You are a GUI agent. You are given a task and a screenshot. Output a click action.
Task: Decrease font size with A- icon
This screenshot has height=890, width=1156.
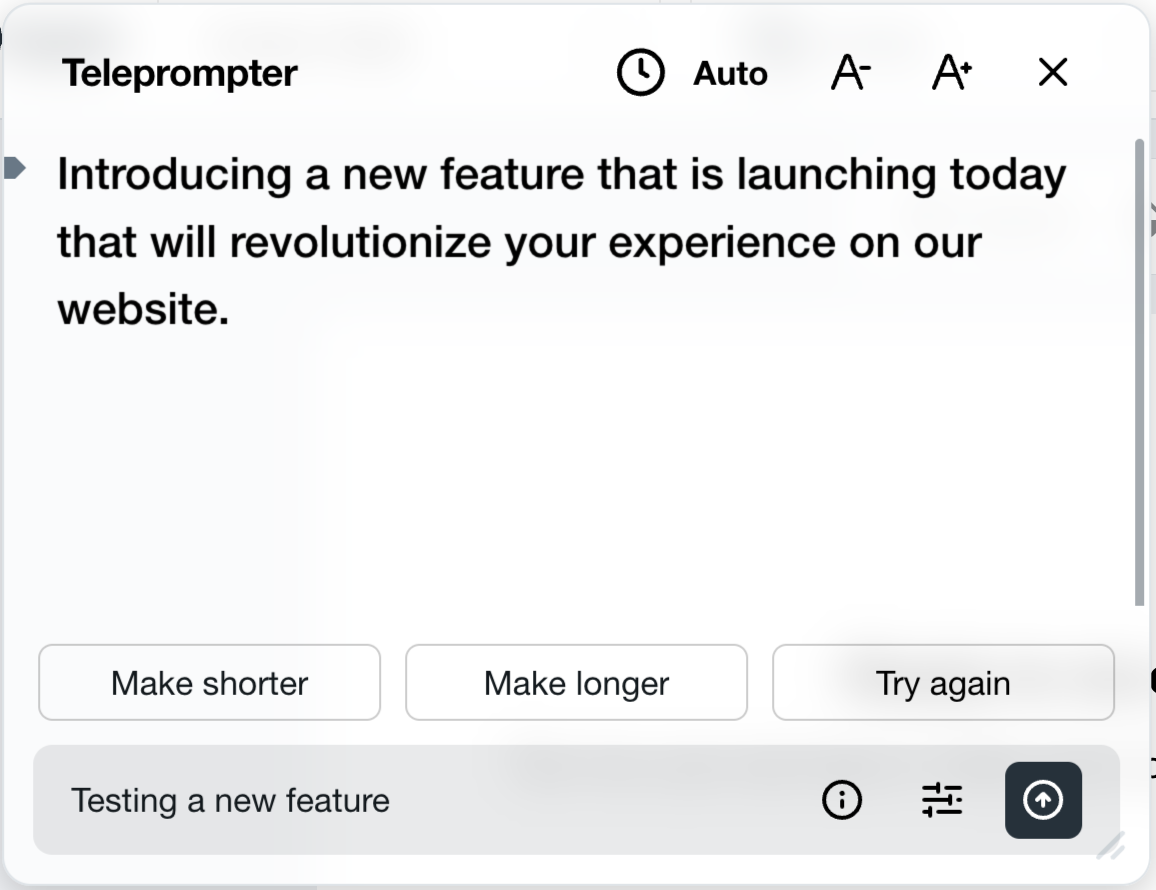pos(851,73)
